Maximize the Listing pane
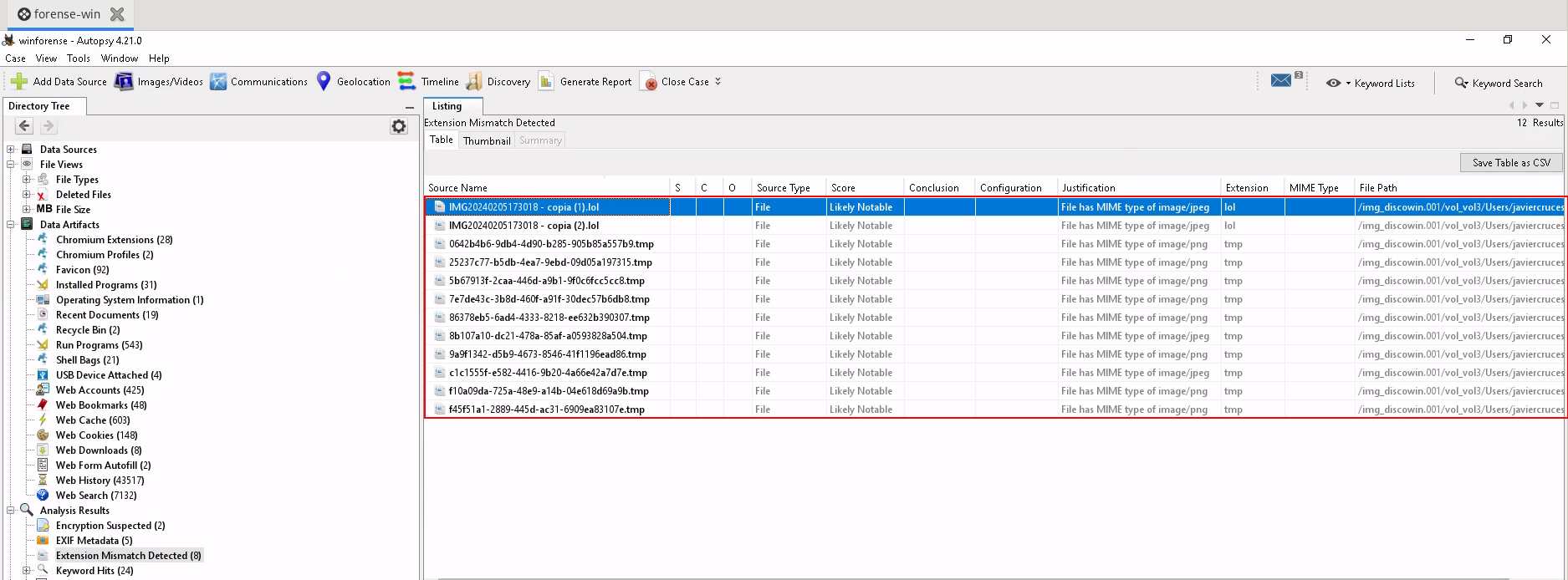The image size is (1568, 580). [1555, 105]
